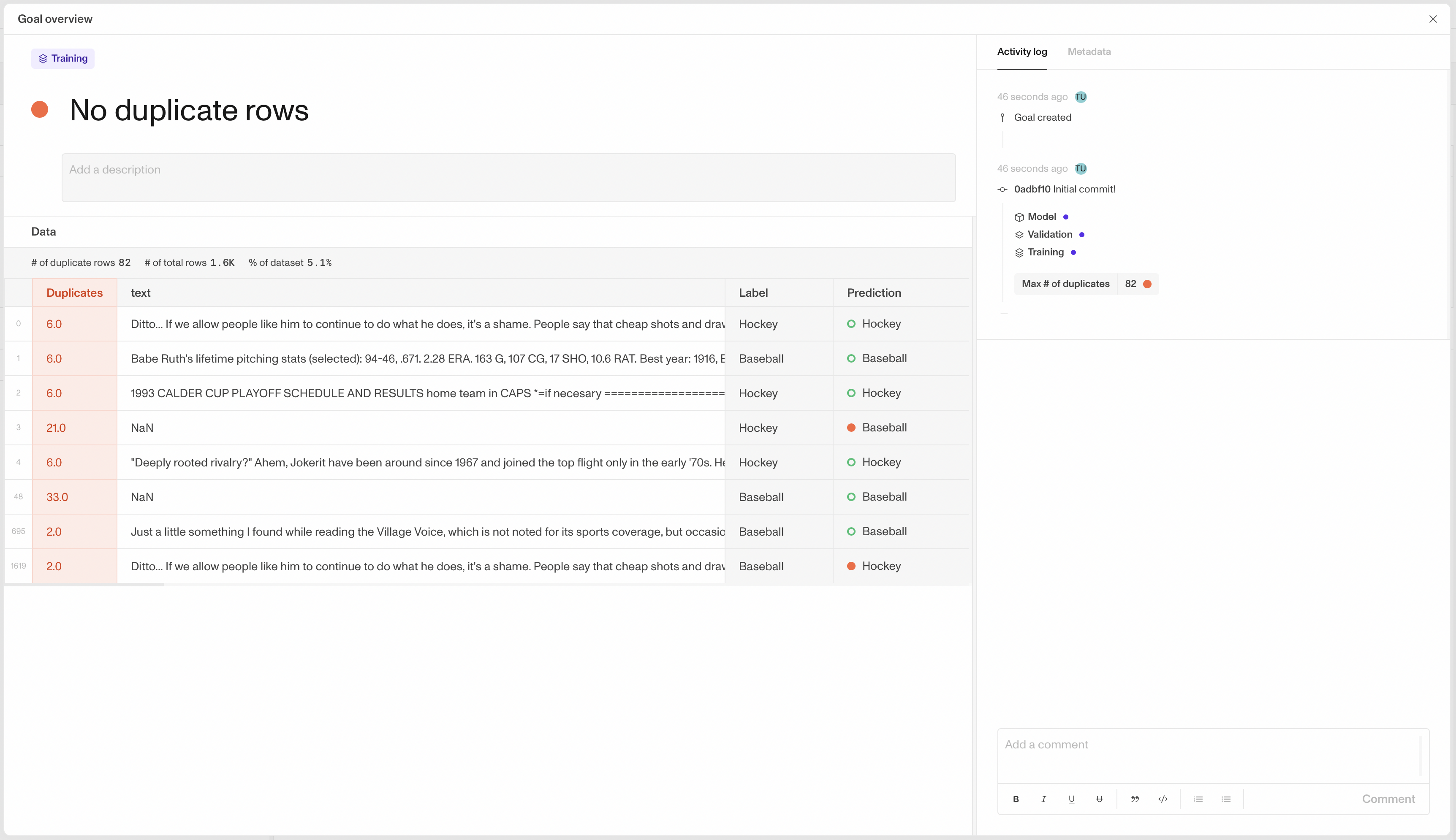Open the Activity log tab
Screen dimensions: 1456x840
click(1021, 52)
